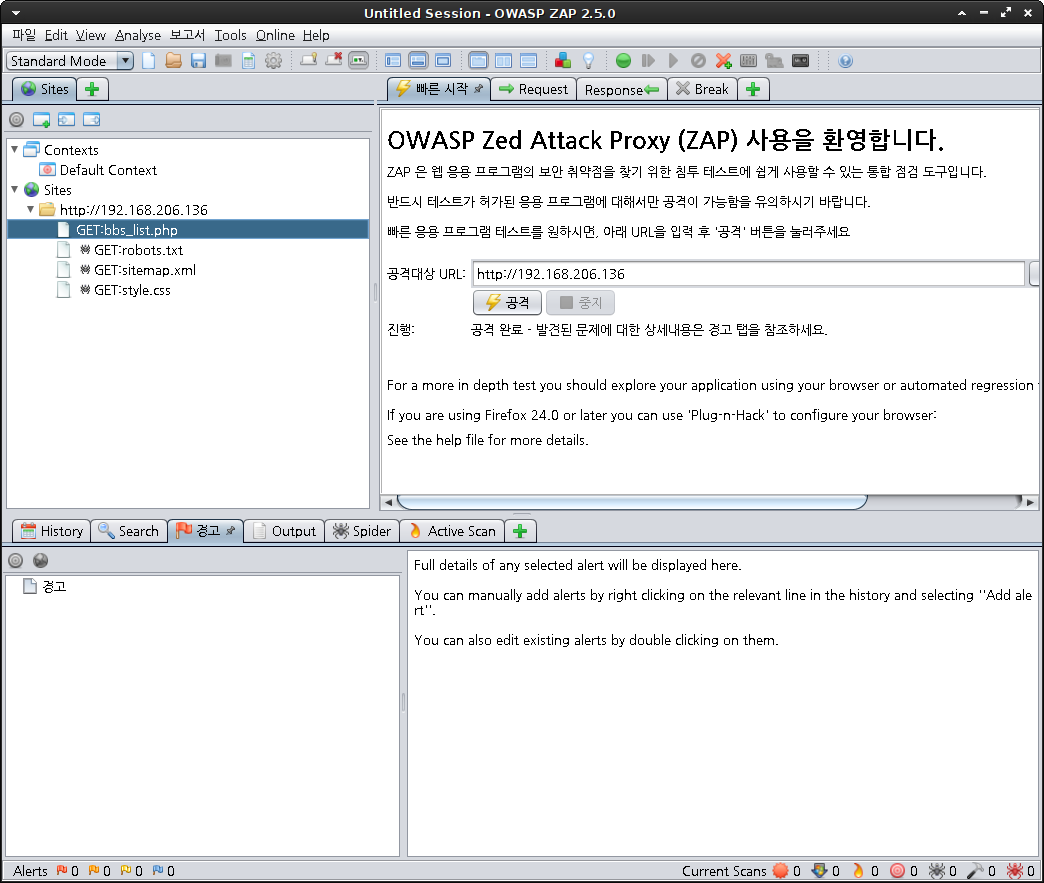Click the Continue play arrow icon
The height and width of the screenshot is (883, 1044).
coord(673,61)
